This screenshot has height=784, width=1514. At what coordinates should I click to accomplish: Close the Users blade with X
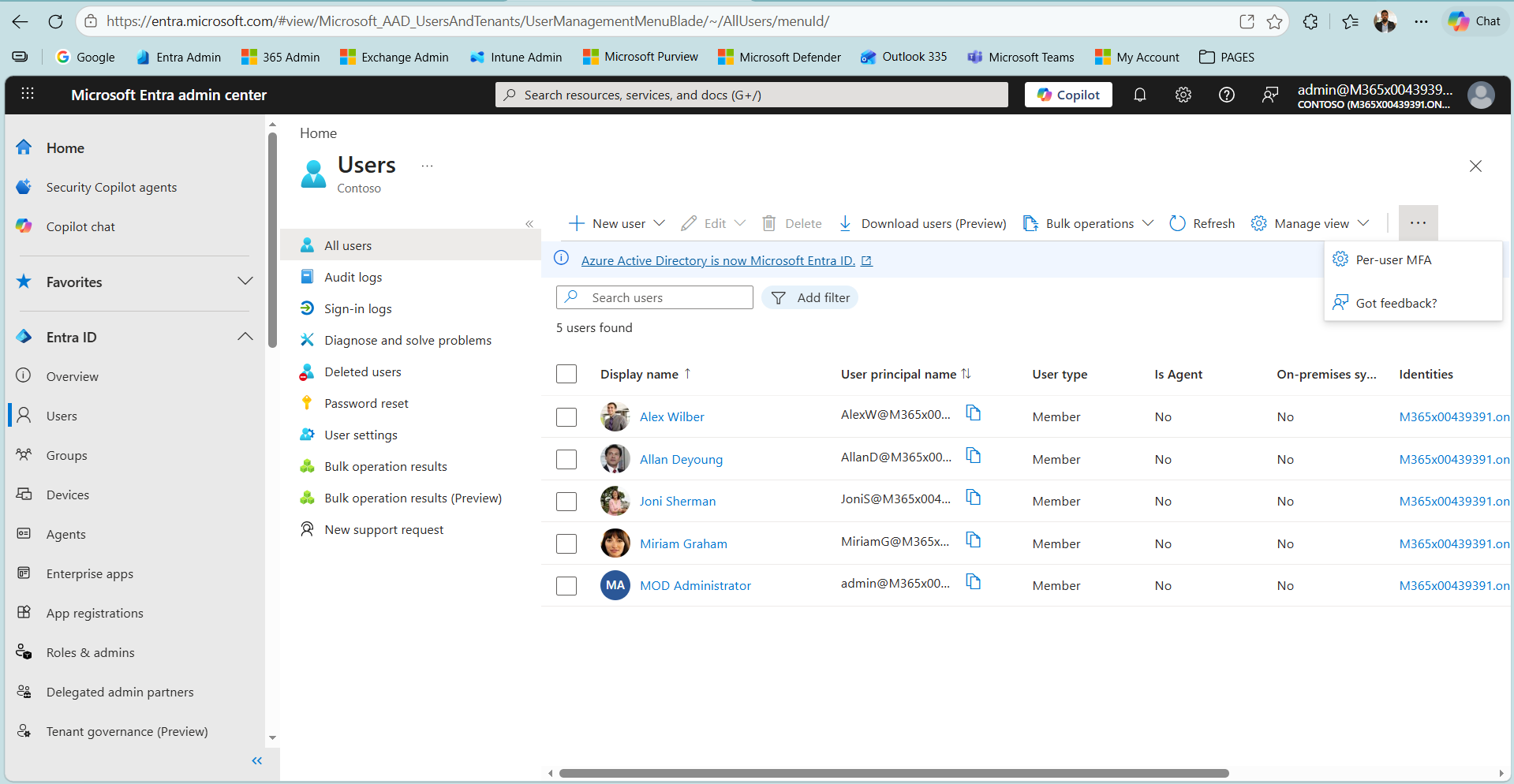point(1475,166)
